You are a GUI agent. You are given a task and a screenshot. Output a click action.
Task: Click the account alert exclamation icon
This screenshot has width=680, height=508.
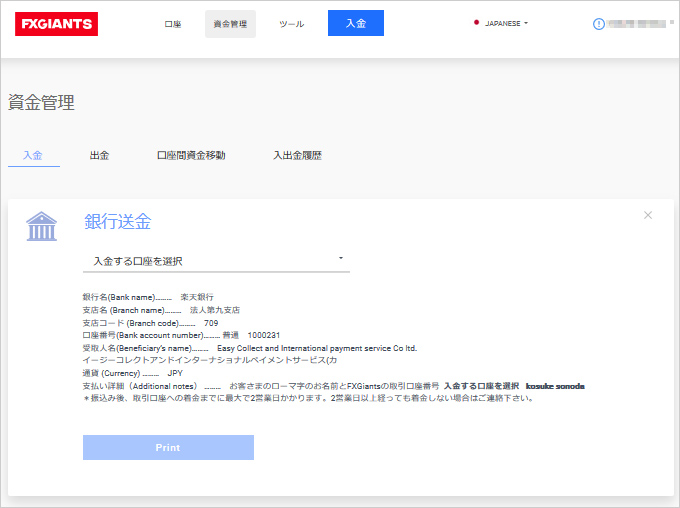(x=598, y=24)
